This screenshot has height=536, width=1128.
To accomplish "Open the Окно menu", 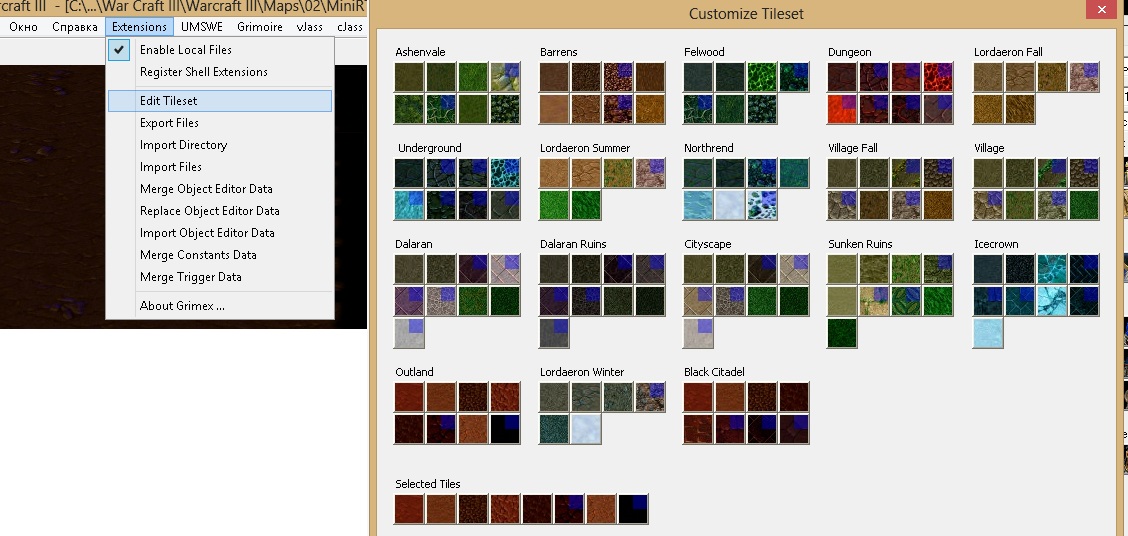I will click(23, 27).
